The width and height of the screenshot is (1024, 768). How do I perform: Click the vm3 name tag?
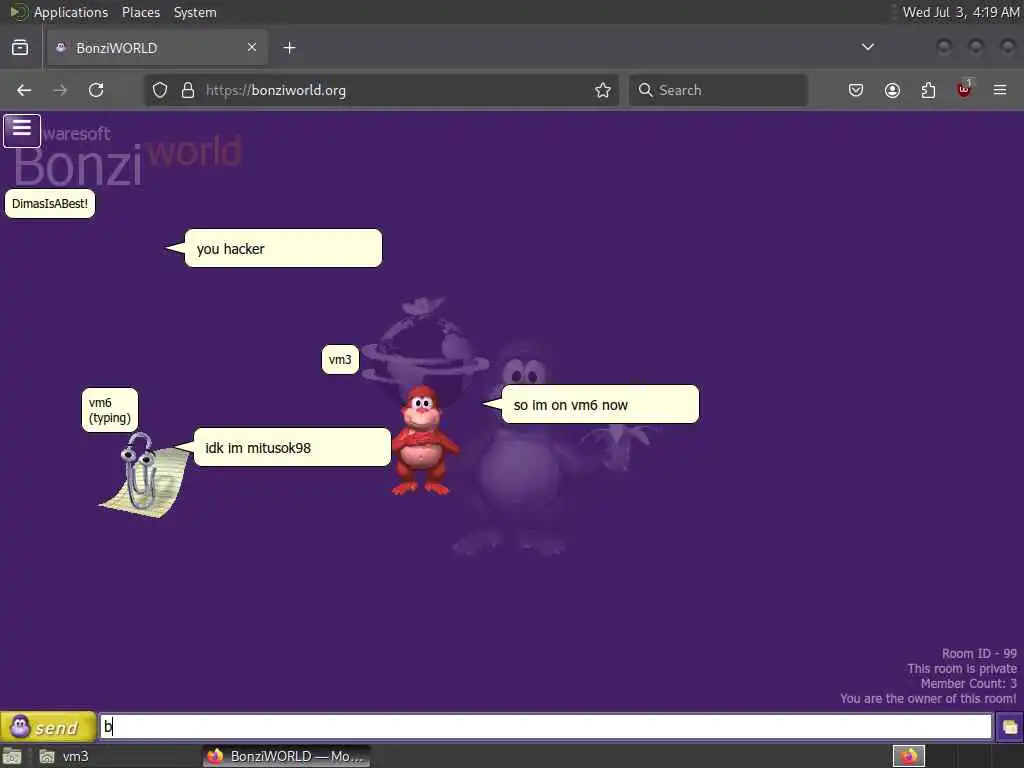pyautogui.click(x=340, y=359)
